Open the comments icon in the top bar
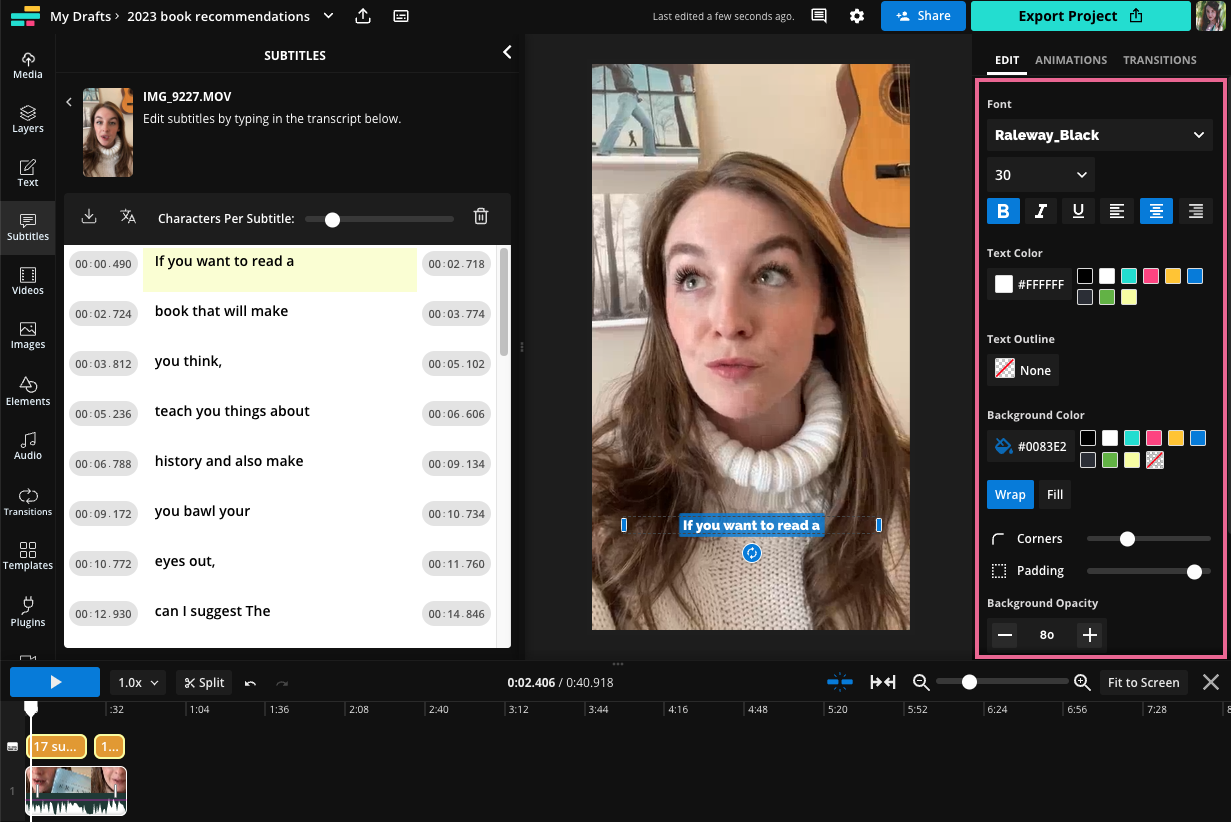 (818, 16)
